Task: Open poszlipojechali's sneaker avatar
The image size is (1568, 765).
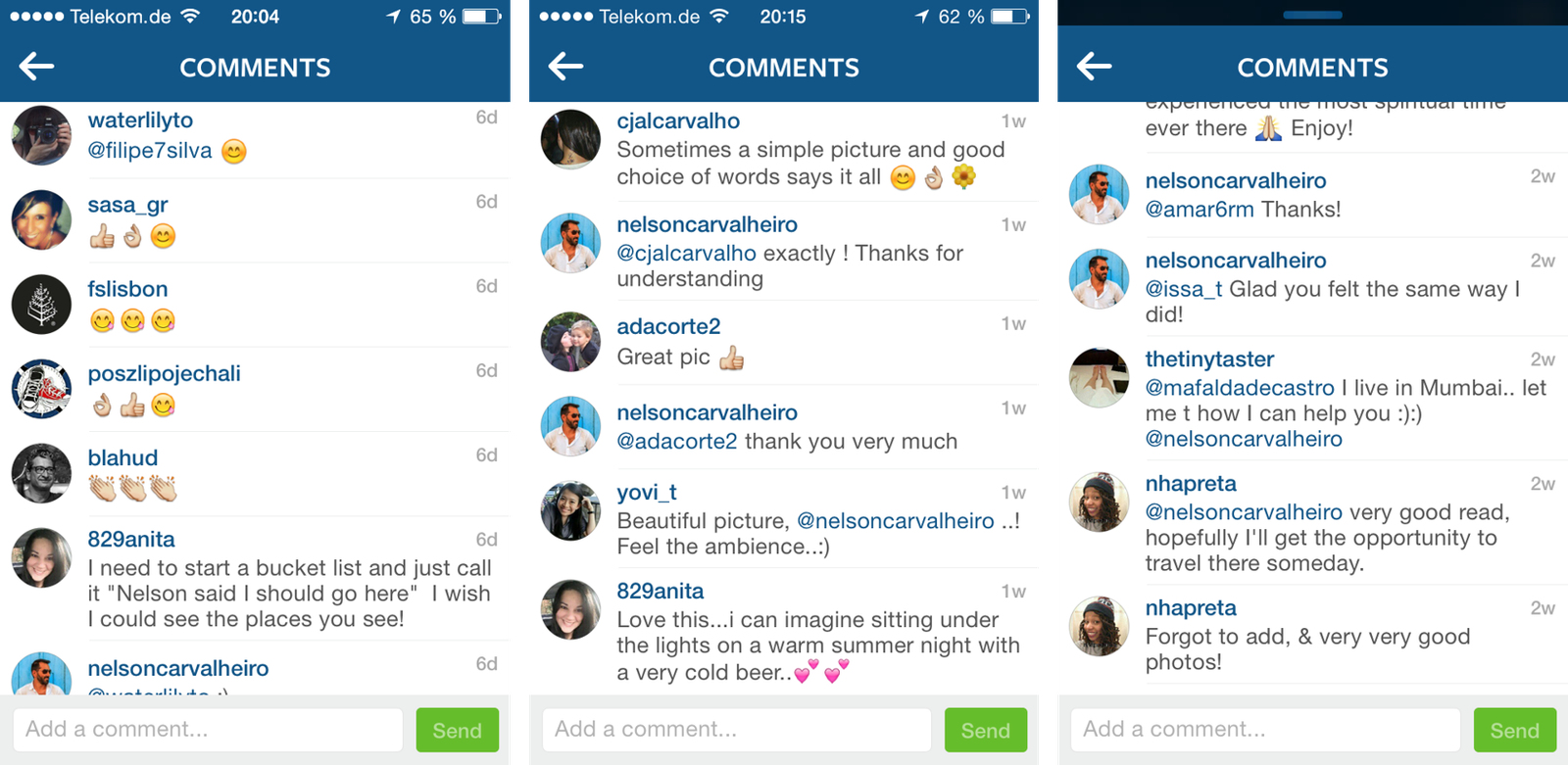Action: coord(41,389)
